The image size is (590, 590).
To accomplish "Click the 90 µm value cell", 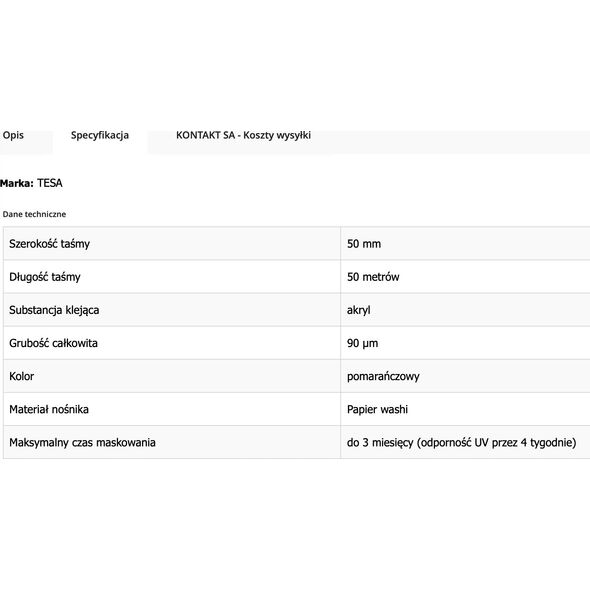I will click(x=465, y=343).
